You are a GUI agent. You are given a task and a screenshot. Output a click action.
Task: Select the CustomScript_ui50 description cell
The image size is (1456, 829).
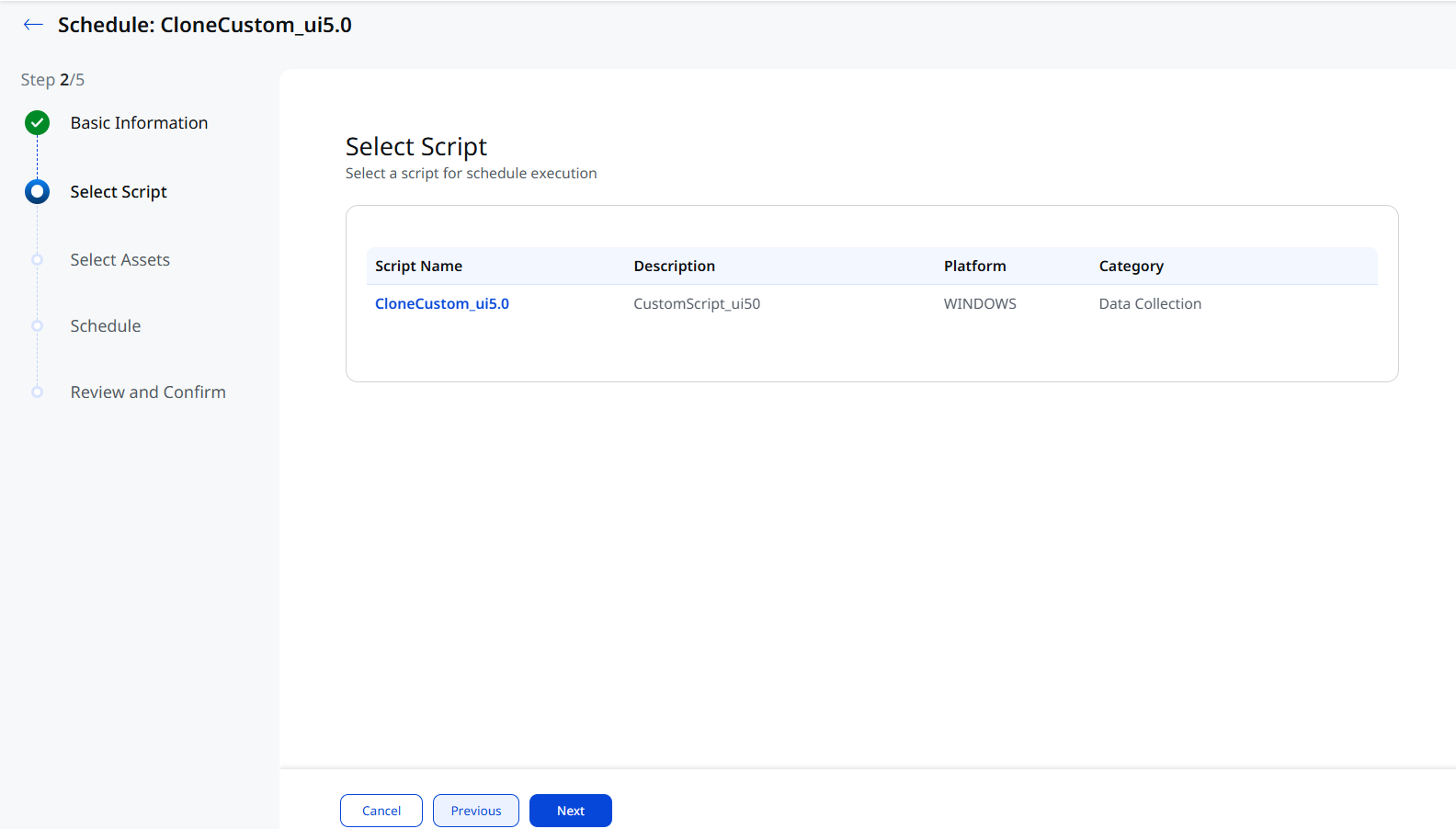697,304
